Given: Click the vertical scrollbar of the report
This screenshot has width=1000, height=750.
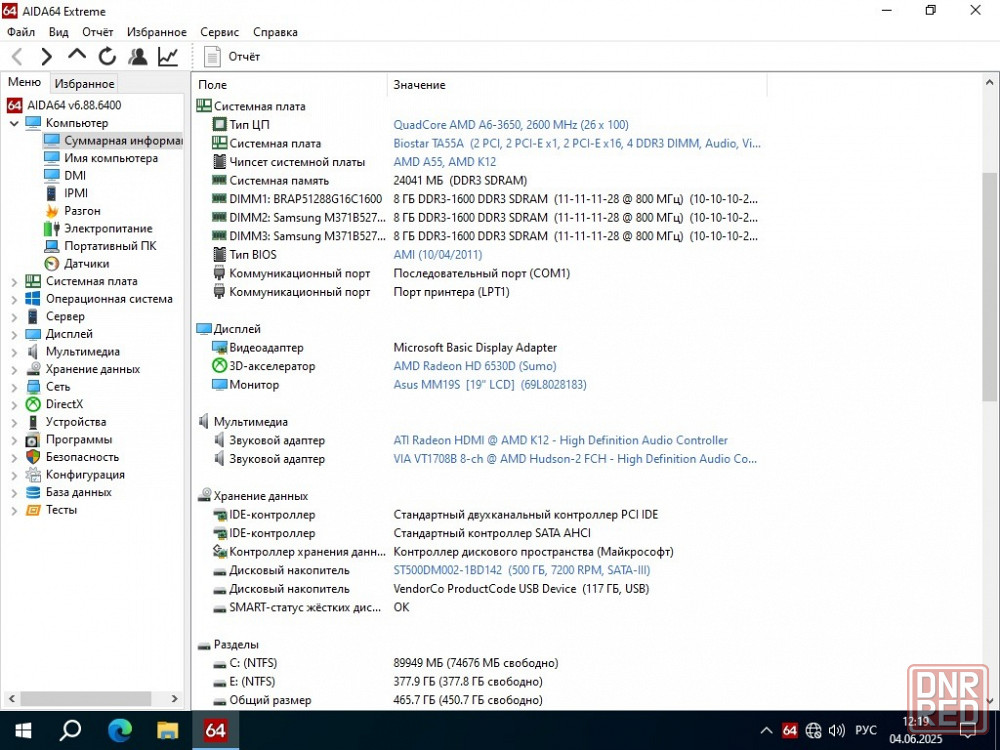Looking at the screenshot, I should click(x=989, y=287).
